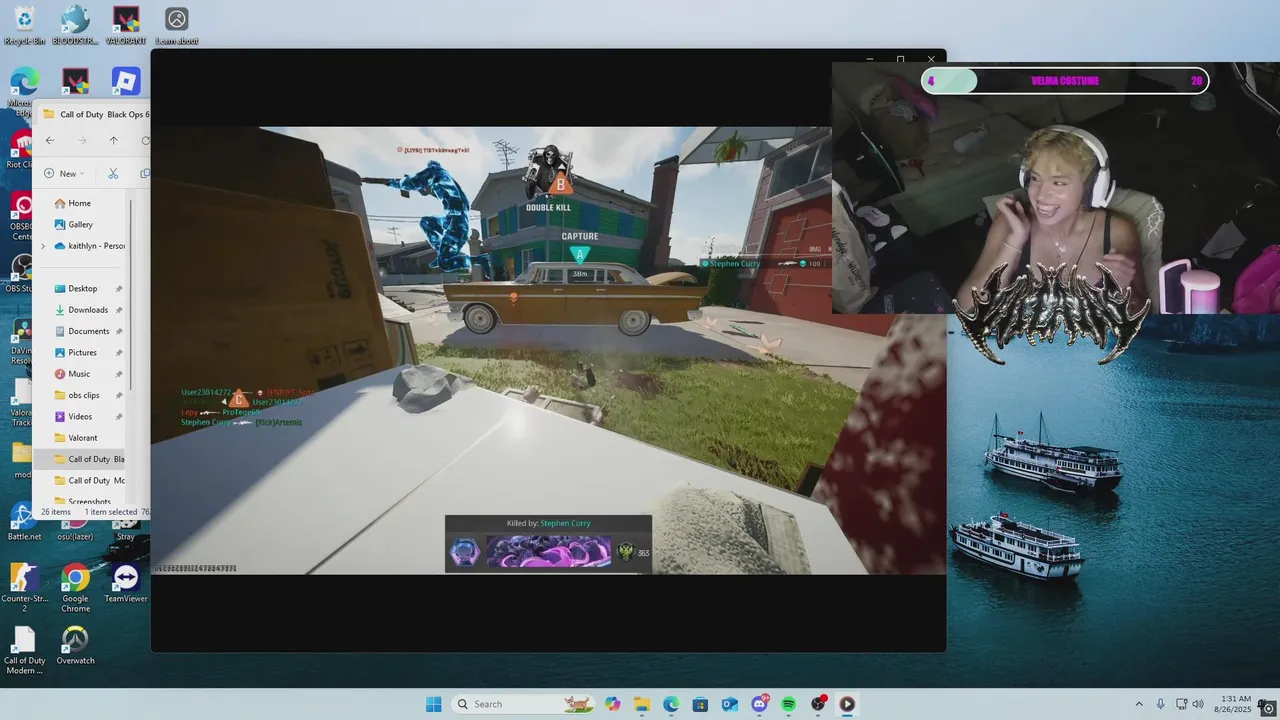Open Documents in the File Explorer sidebar
Viewport: 1280px width, 720px height.
point(89,331)
